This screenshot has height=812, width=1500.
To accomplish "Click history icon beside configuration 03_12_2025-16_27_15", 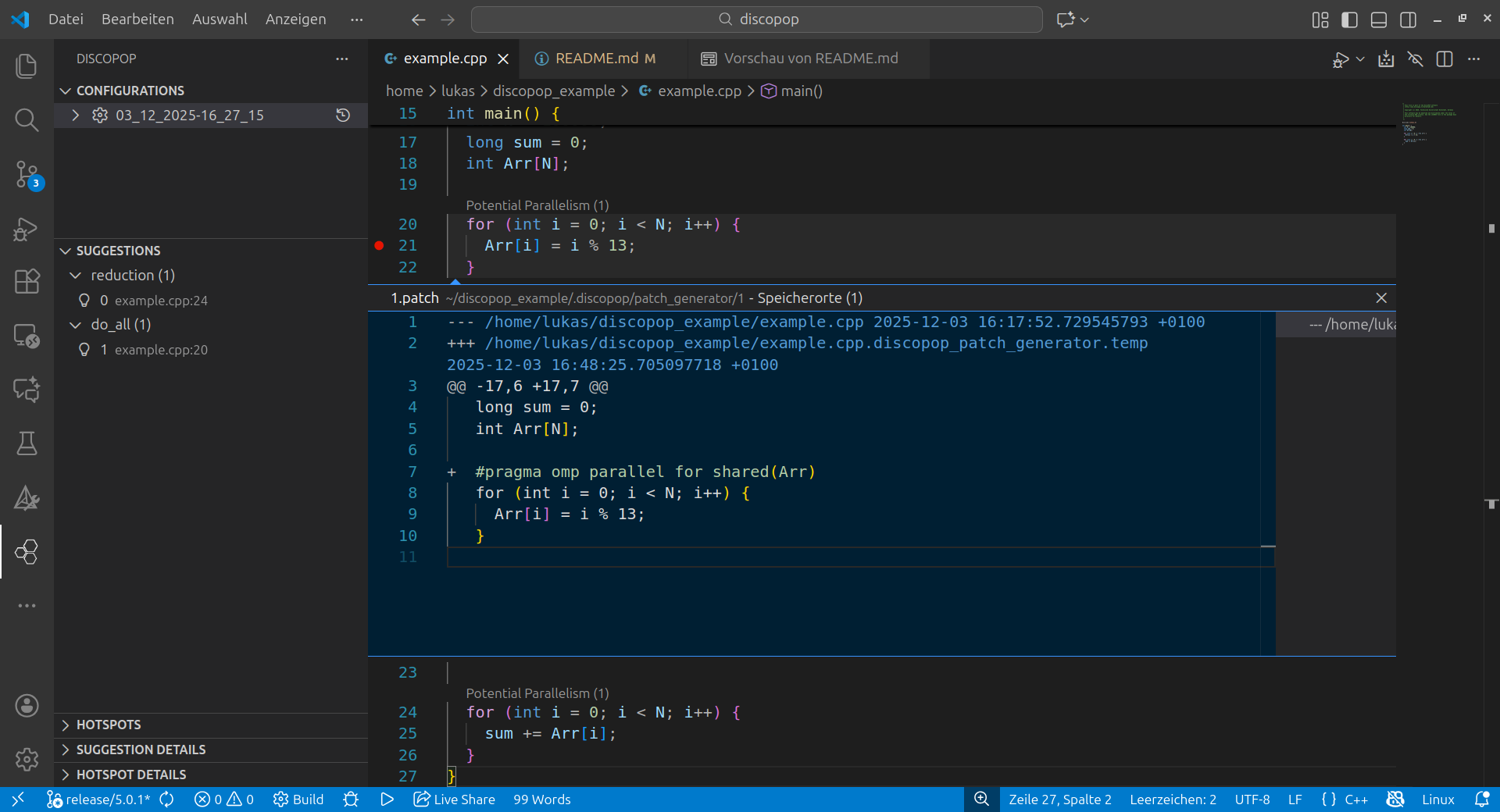I will tap(343, 115).
